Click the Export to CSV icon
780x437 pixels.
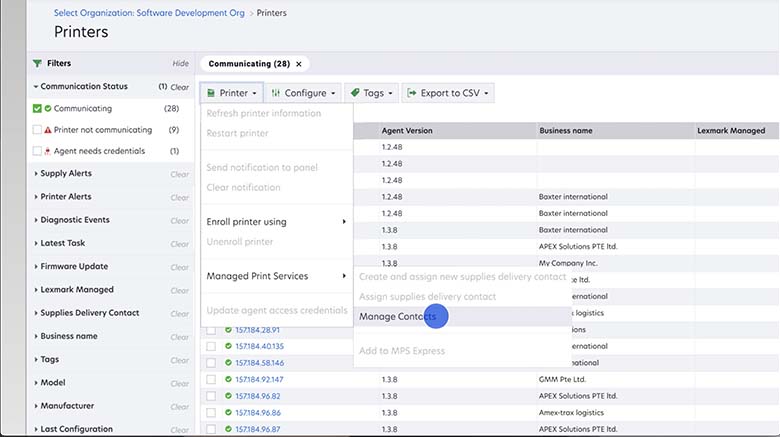pos(412,93)
